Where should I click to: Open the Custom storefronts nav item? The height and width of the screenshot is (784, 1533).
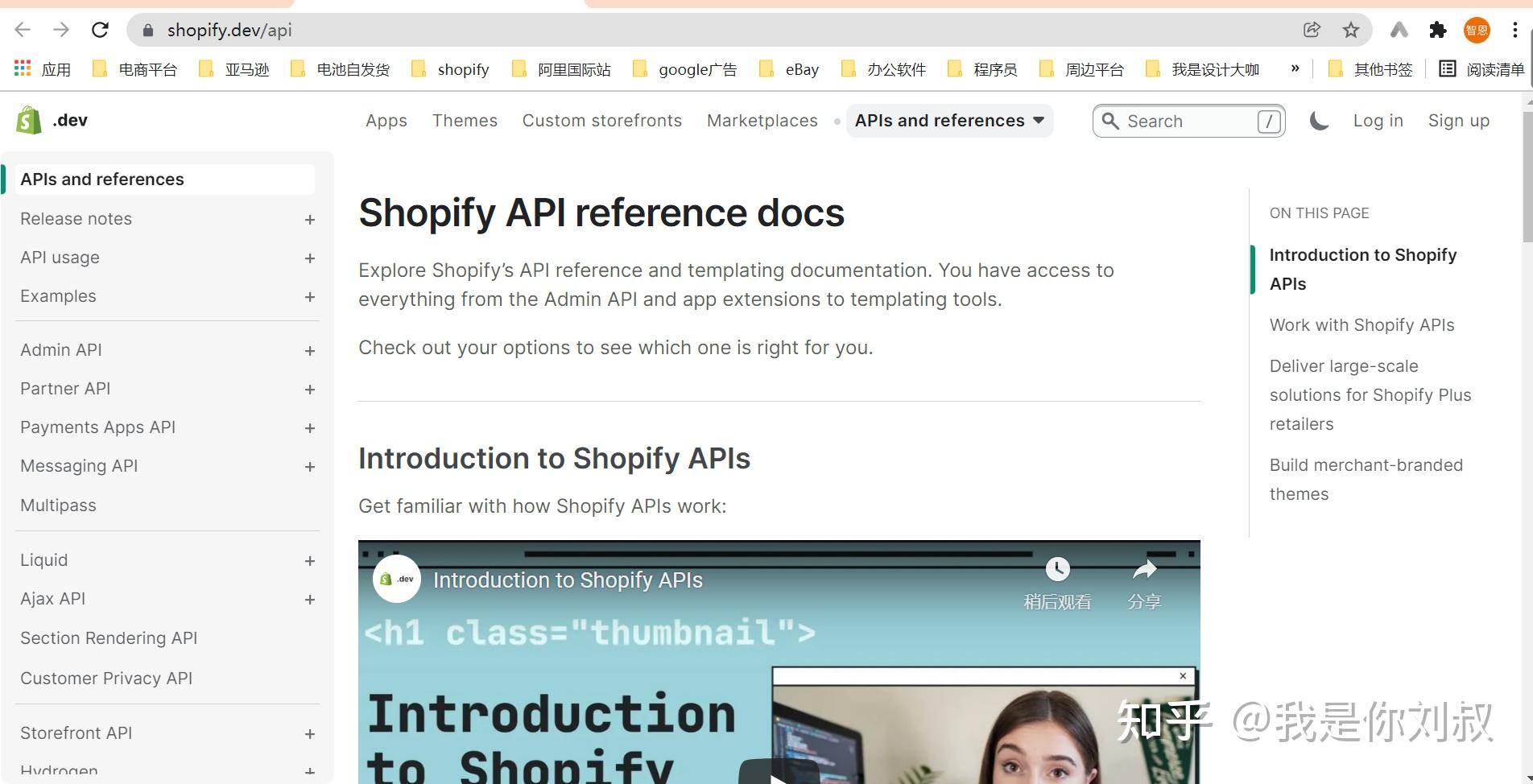(x=602, y=121)
